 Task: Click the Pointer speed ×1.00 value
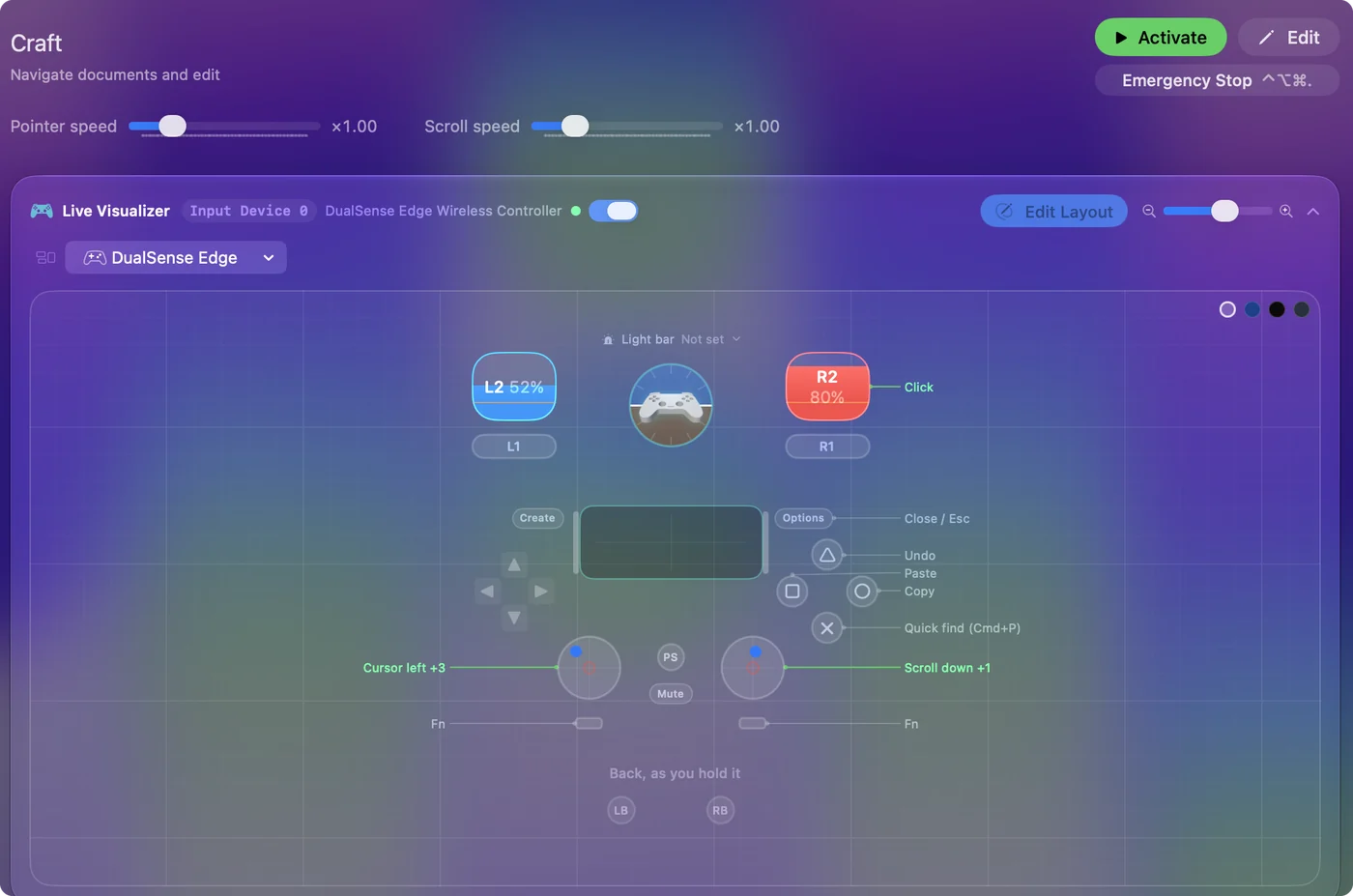(x=354, y=127)
